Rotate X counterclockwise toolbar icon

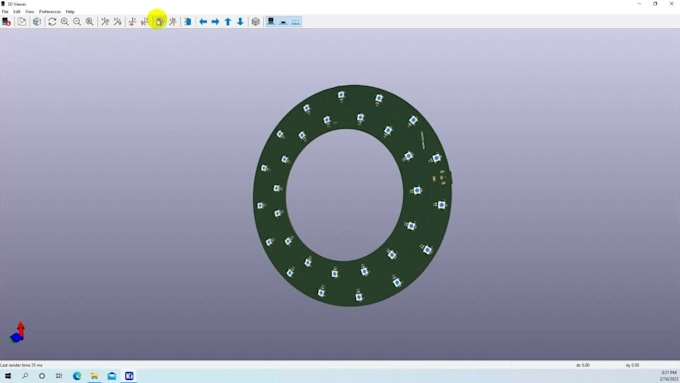[x=117, y=22]
